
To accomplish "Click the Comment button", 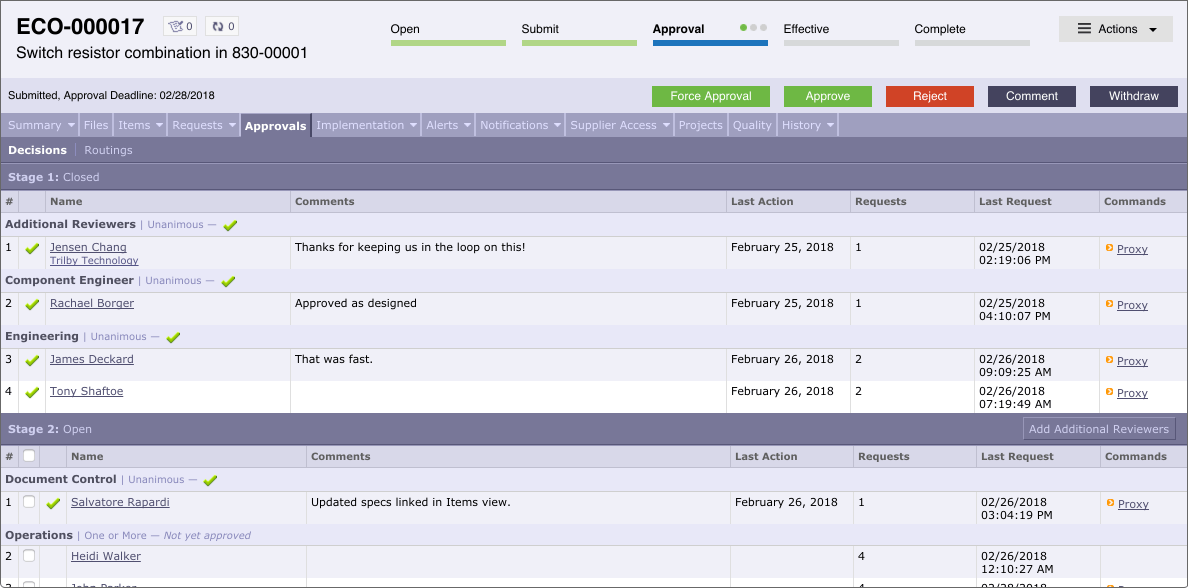I will [1032, 96].
